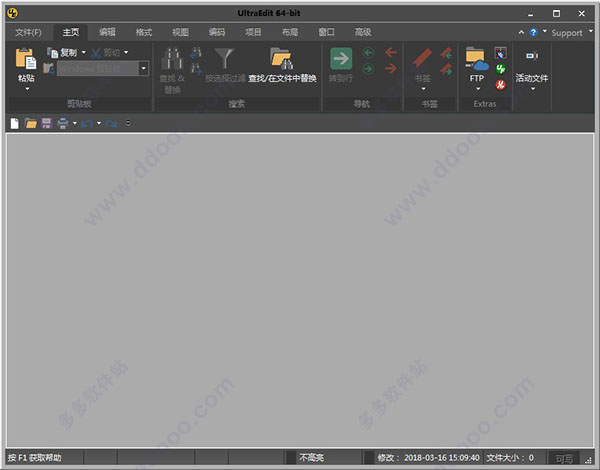Open the undo history dropdown arrow
The height and width of the screenshot is (470, 600).
(99, 123)
